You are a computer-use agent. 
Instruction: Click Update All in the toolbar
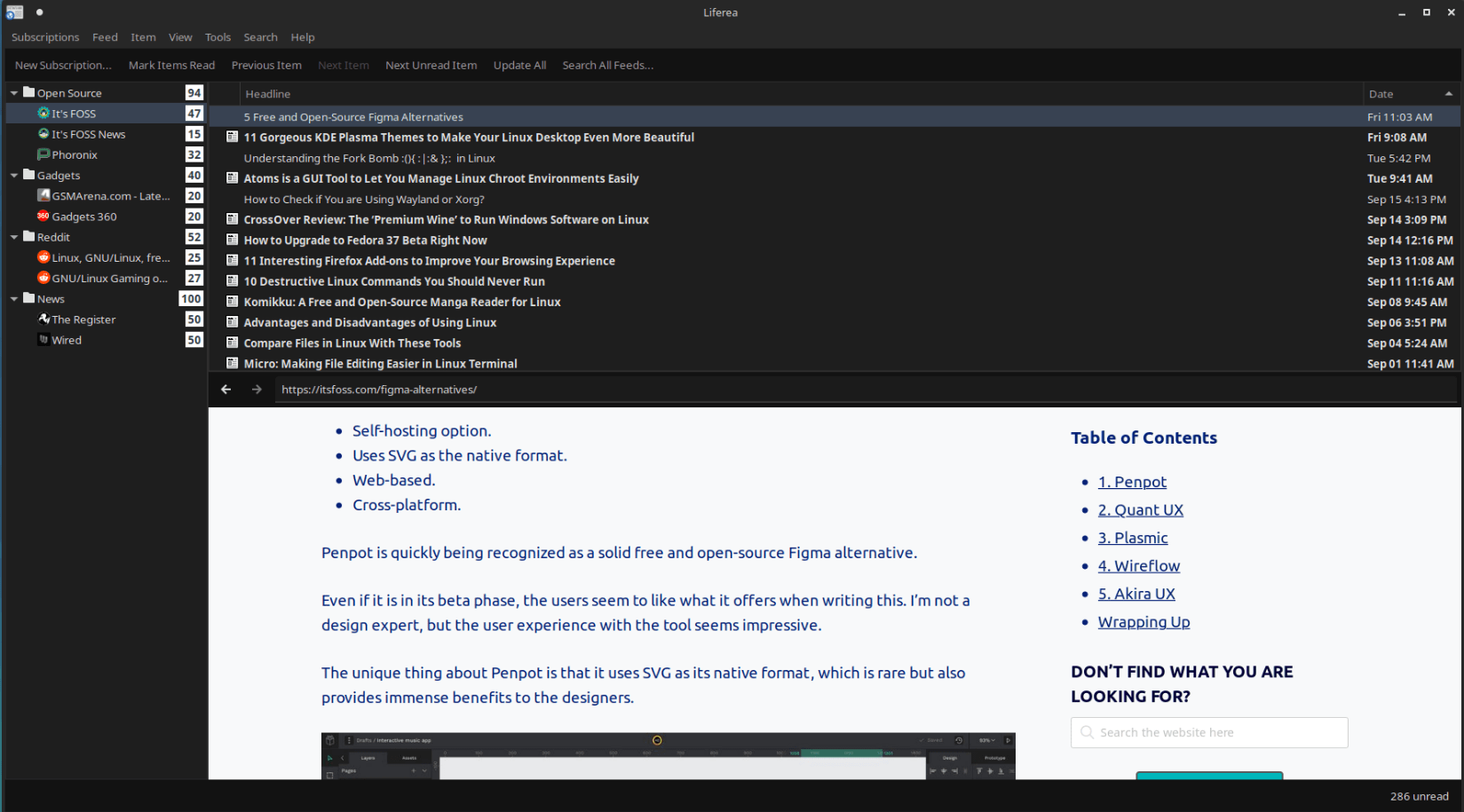[x=519, y=66]
